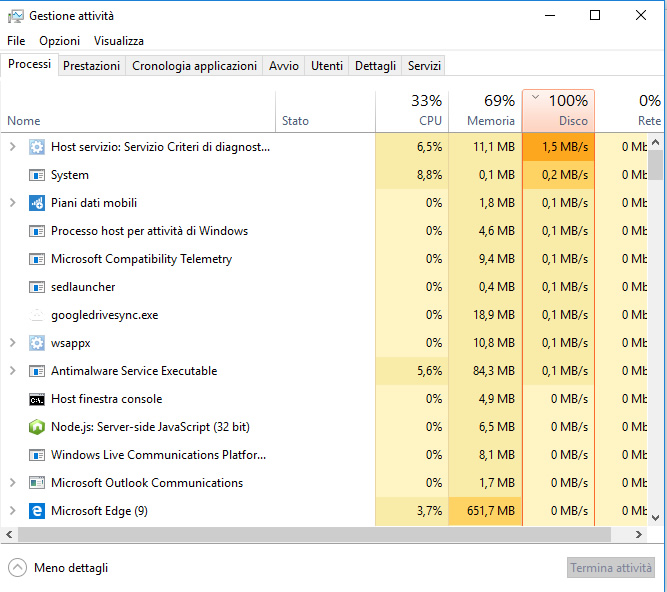Screen dimensions: 667x592
Task: Open the Avvio tab
Action: click(x=284, y=66)
